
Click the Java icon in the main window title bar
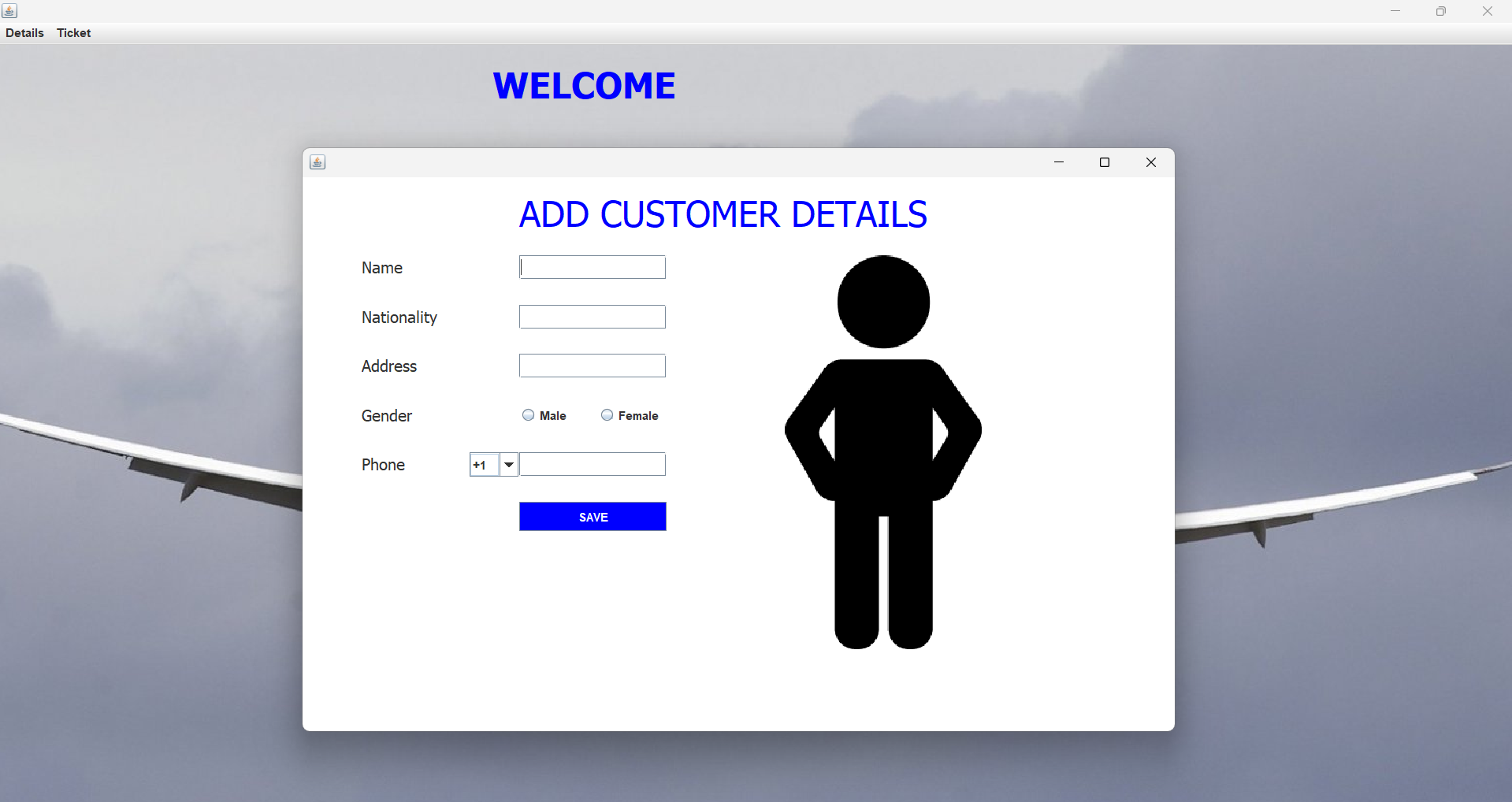click(9, 11)
